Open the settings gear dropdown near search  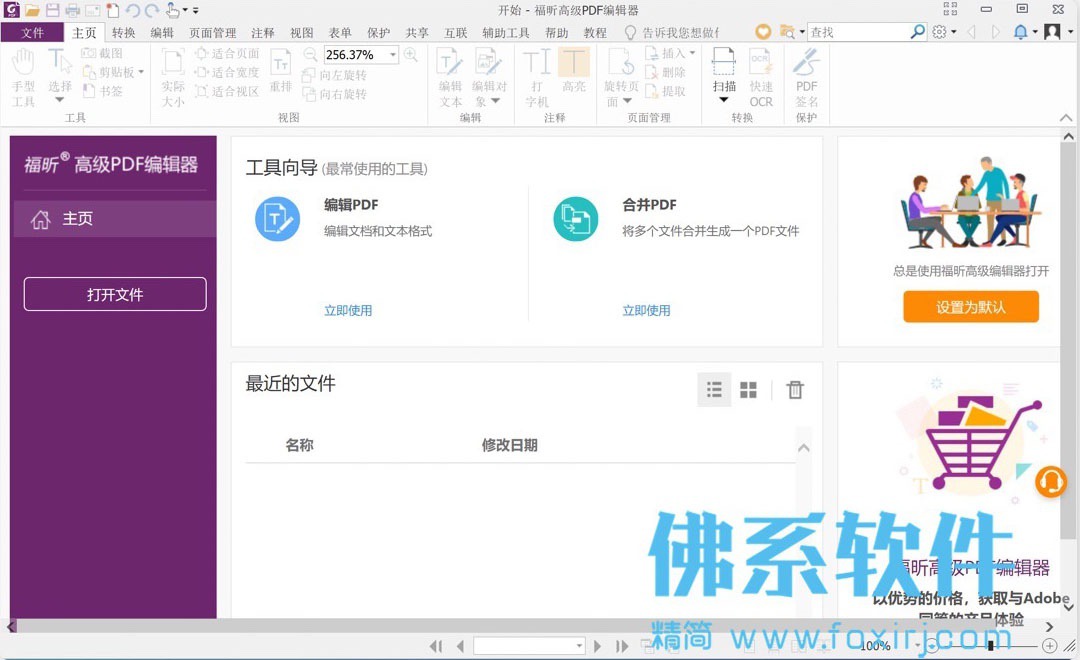pyautogui.click(x=954, y=32)
